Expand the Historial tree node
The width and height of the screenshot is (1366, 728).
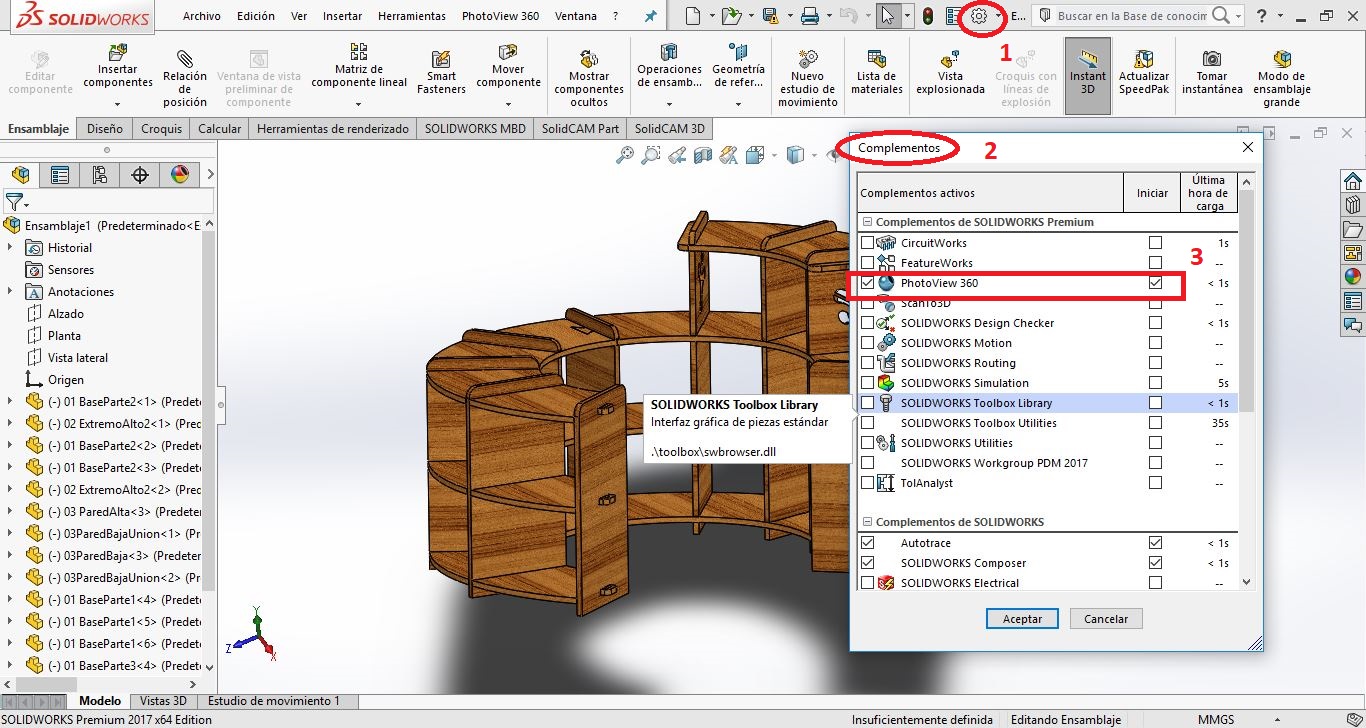pos(10,248)
